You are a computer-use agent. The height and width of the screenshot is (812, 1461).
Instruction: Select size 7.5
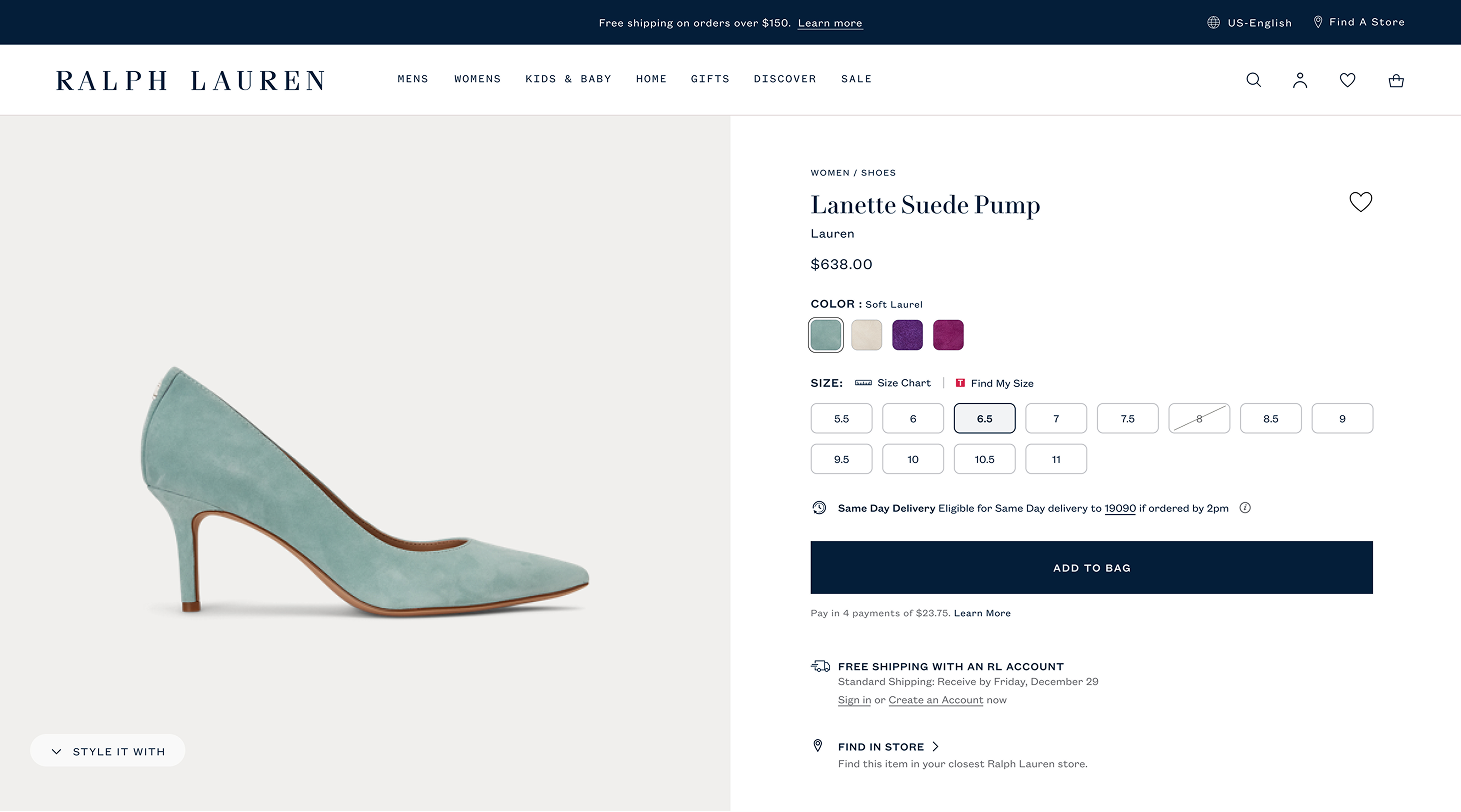[x=1128, y=419]
